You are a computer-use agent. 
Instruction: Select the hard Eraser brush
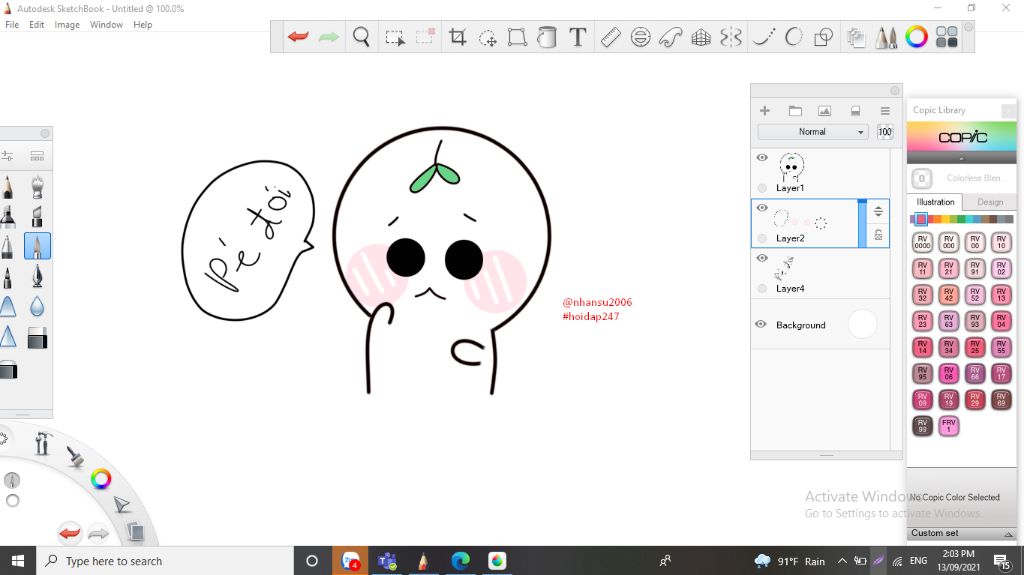37,338
